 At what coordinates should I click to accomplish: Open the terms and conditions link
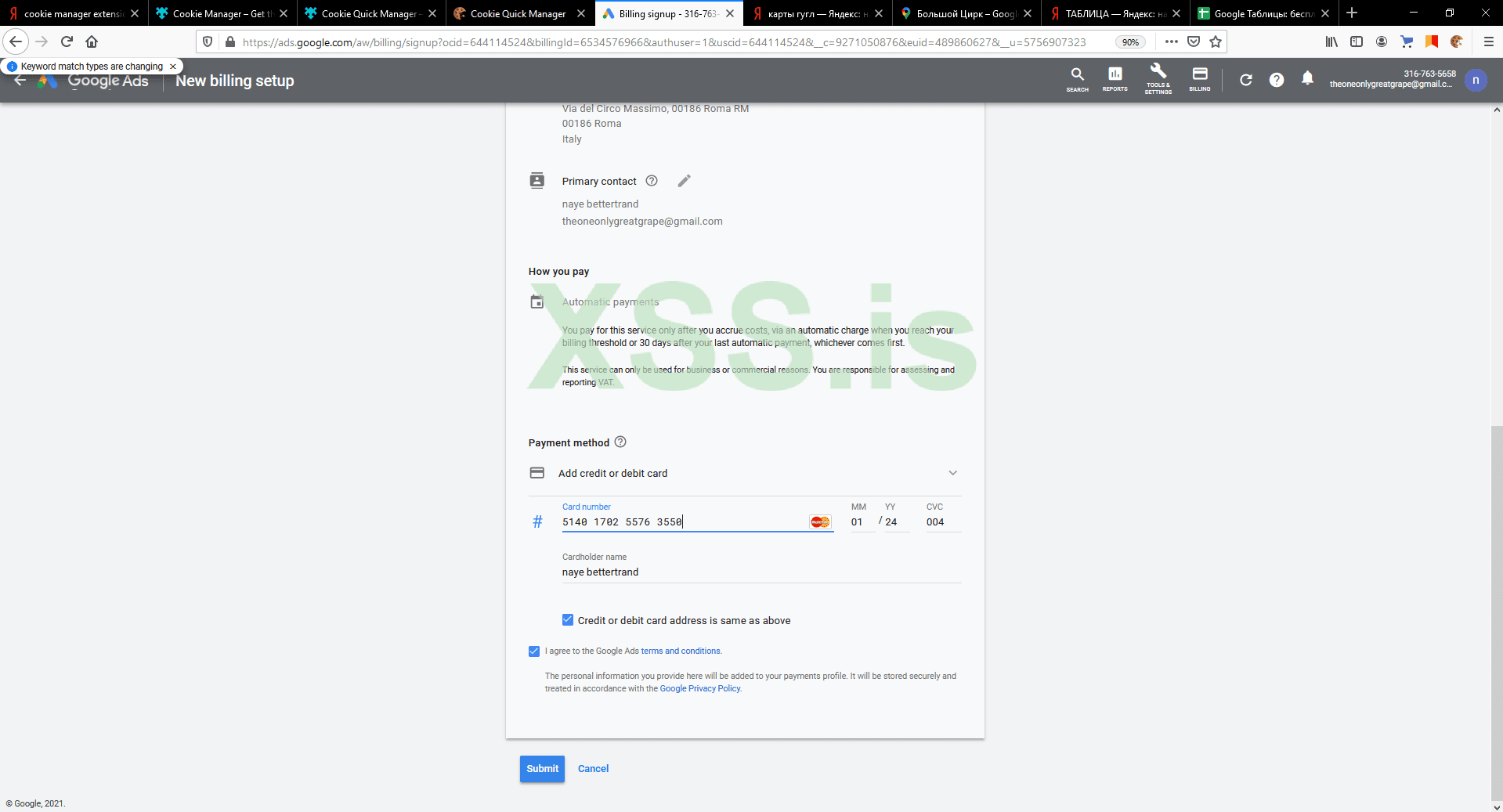pyautogui.click(x=681, y=651)
